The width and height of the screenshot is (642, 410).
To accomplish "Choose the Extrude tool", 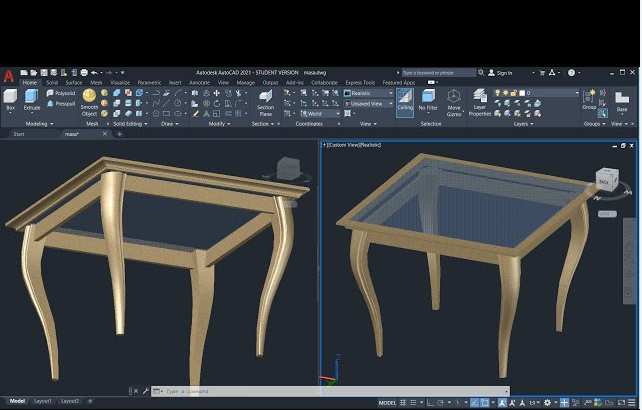I will [32, 100].
